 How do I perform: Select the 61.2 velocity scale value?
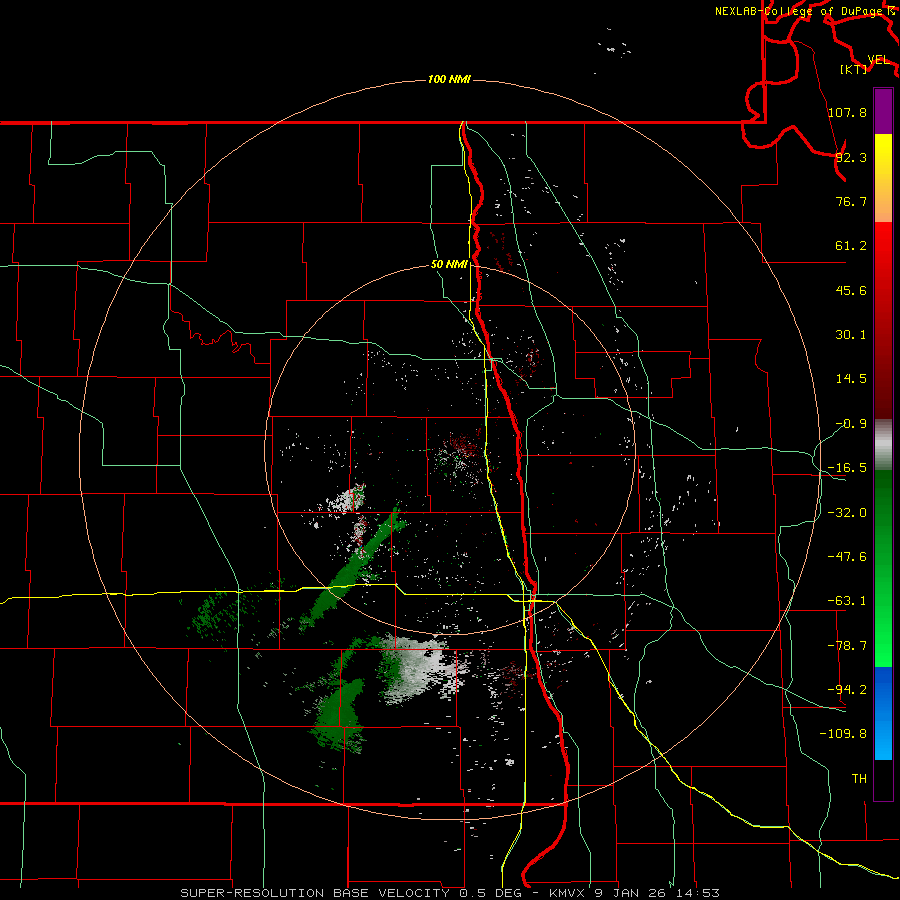click(x=851, y=246)
